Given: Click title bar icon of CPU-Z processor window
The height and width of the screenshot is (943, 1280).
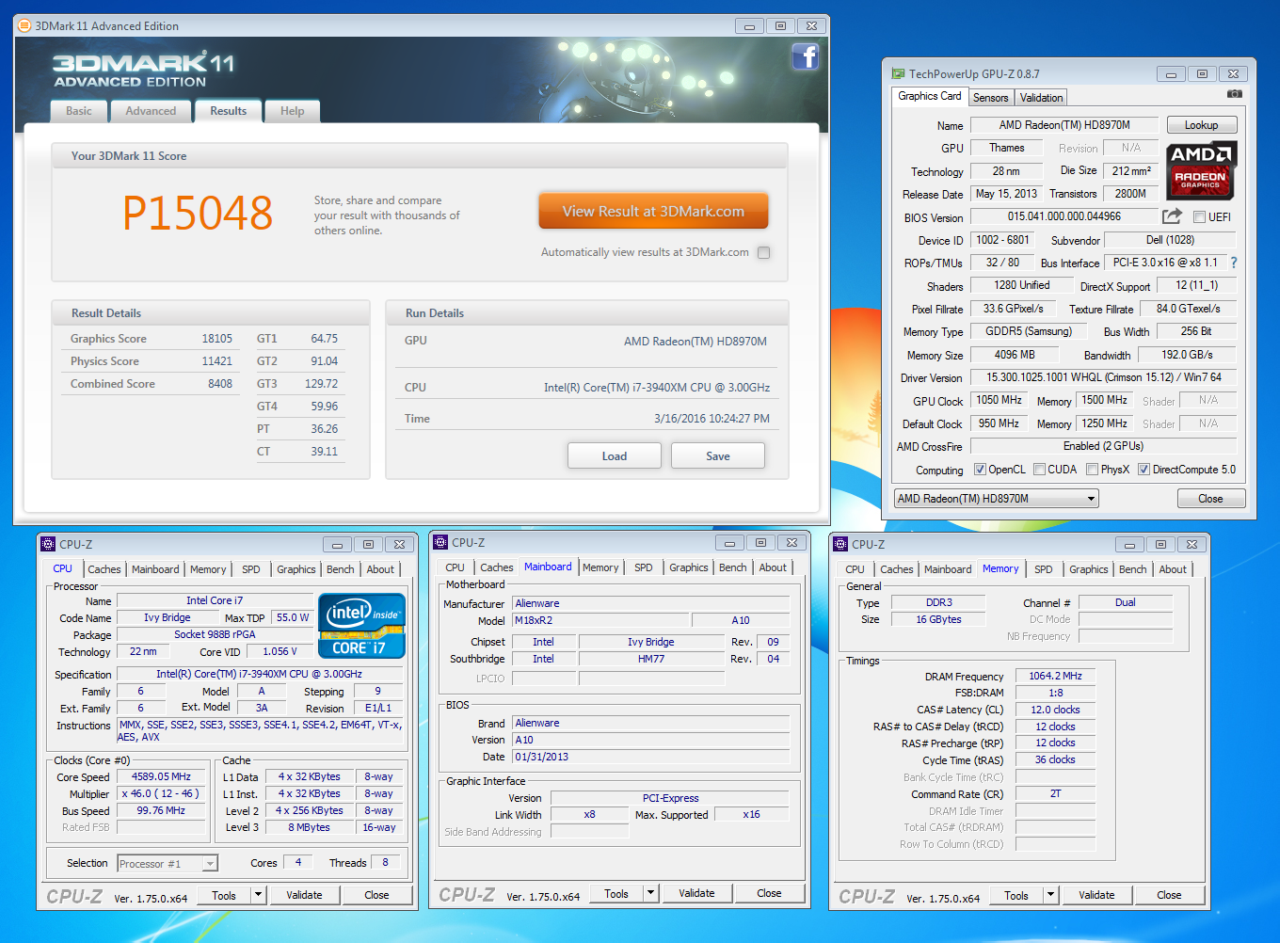Looking at the screenshot, I should (x=48, y=544).
